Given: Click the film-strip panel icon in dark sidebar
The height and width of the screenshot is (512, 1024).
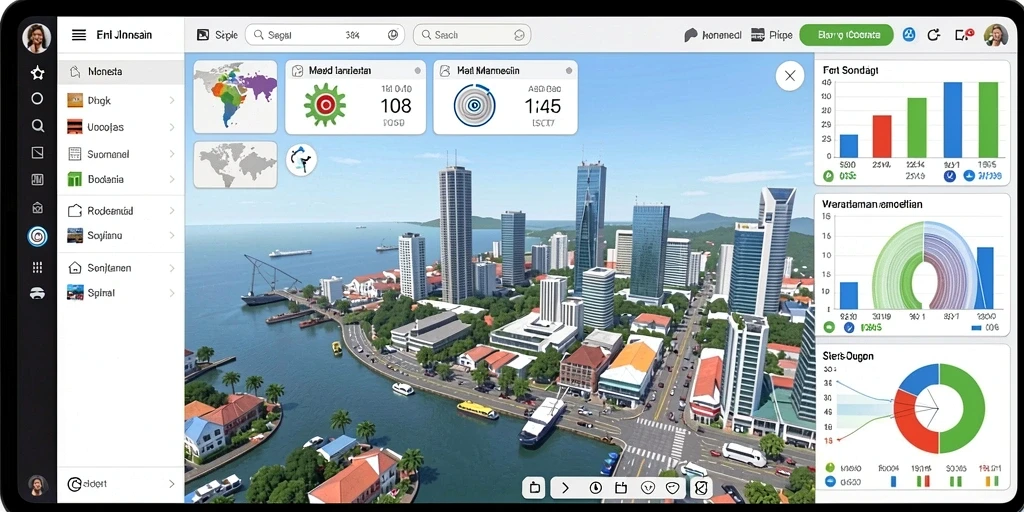Looking at the screenshot, I should 37,180.
